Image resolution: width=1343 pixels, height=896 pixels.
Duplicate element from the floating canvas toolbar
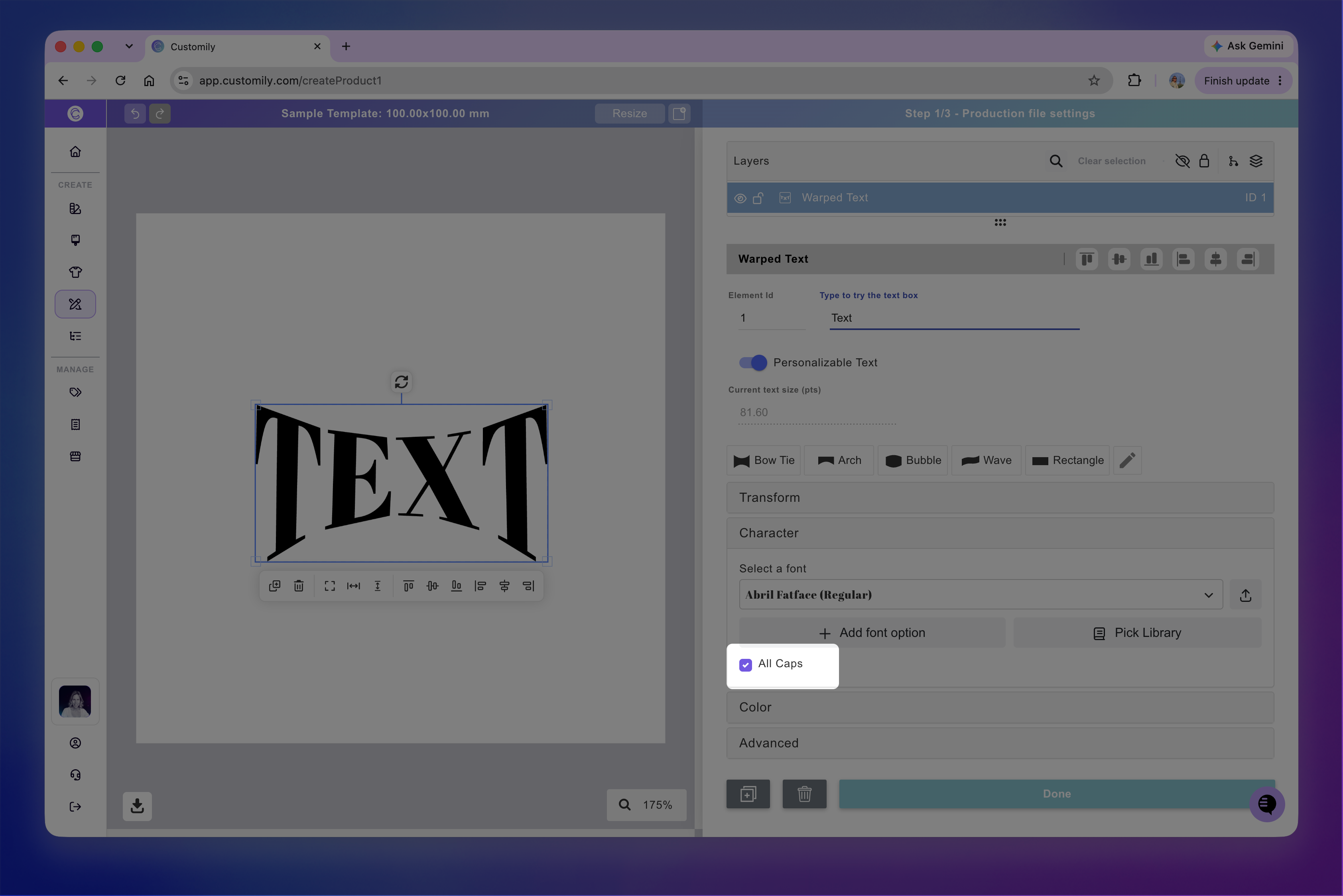pyautogui.click(x=274, y=586)
